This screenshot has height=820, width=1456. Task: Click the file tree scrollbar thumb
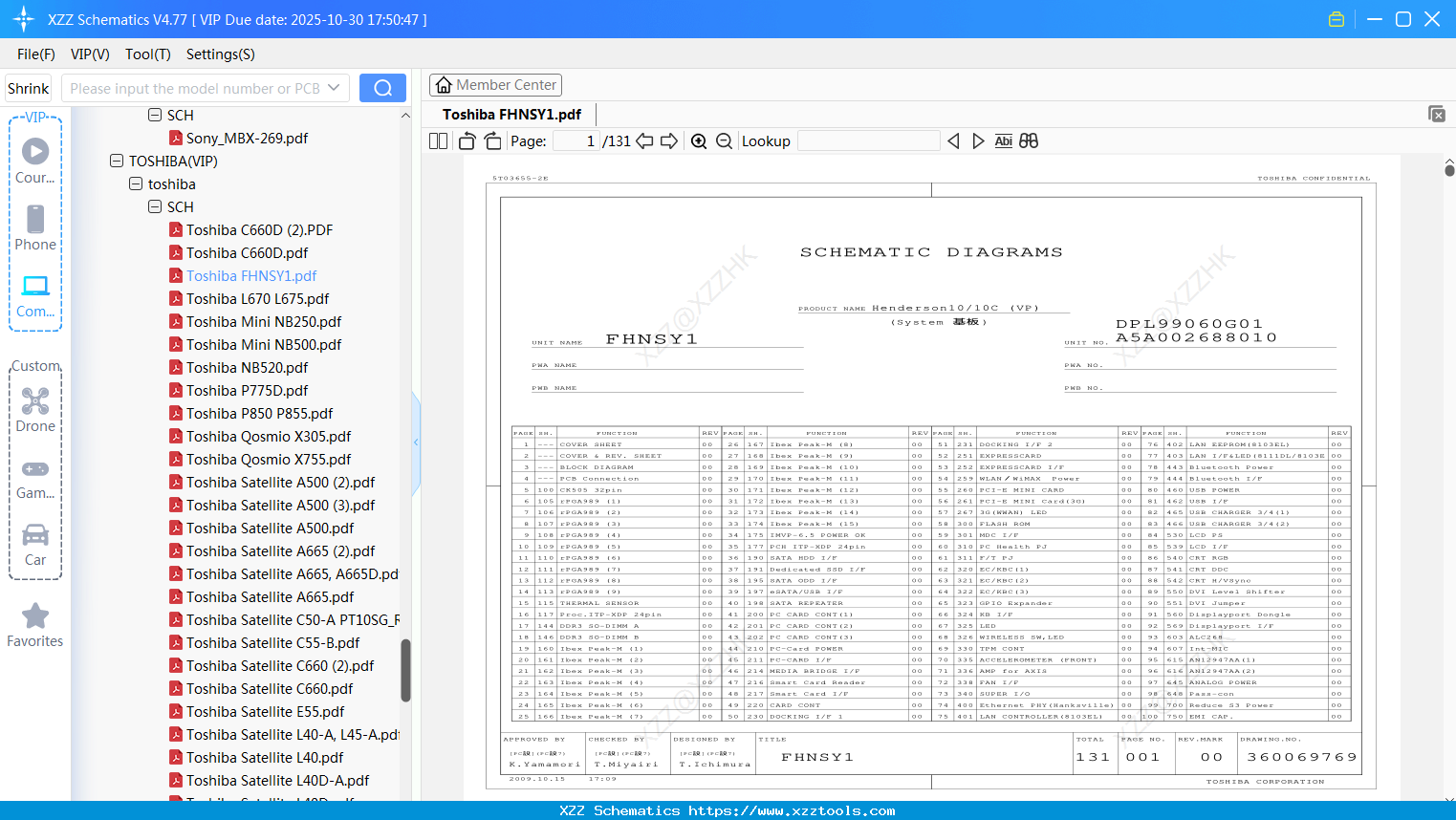click(405, 671)
